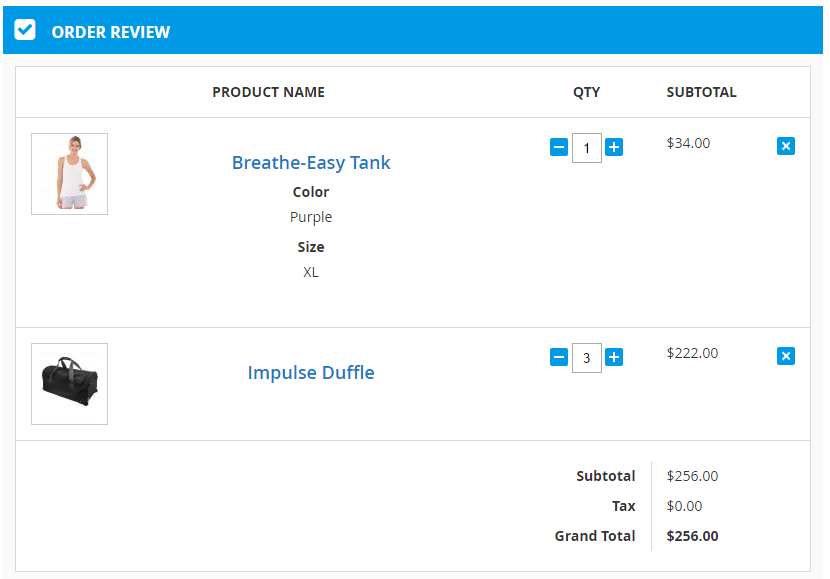Viewport: 830px width, 579px height.
Task: Click the Grand Total amount $256.00
Action: (692, 536)
